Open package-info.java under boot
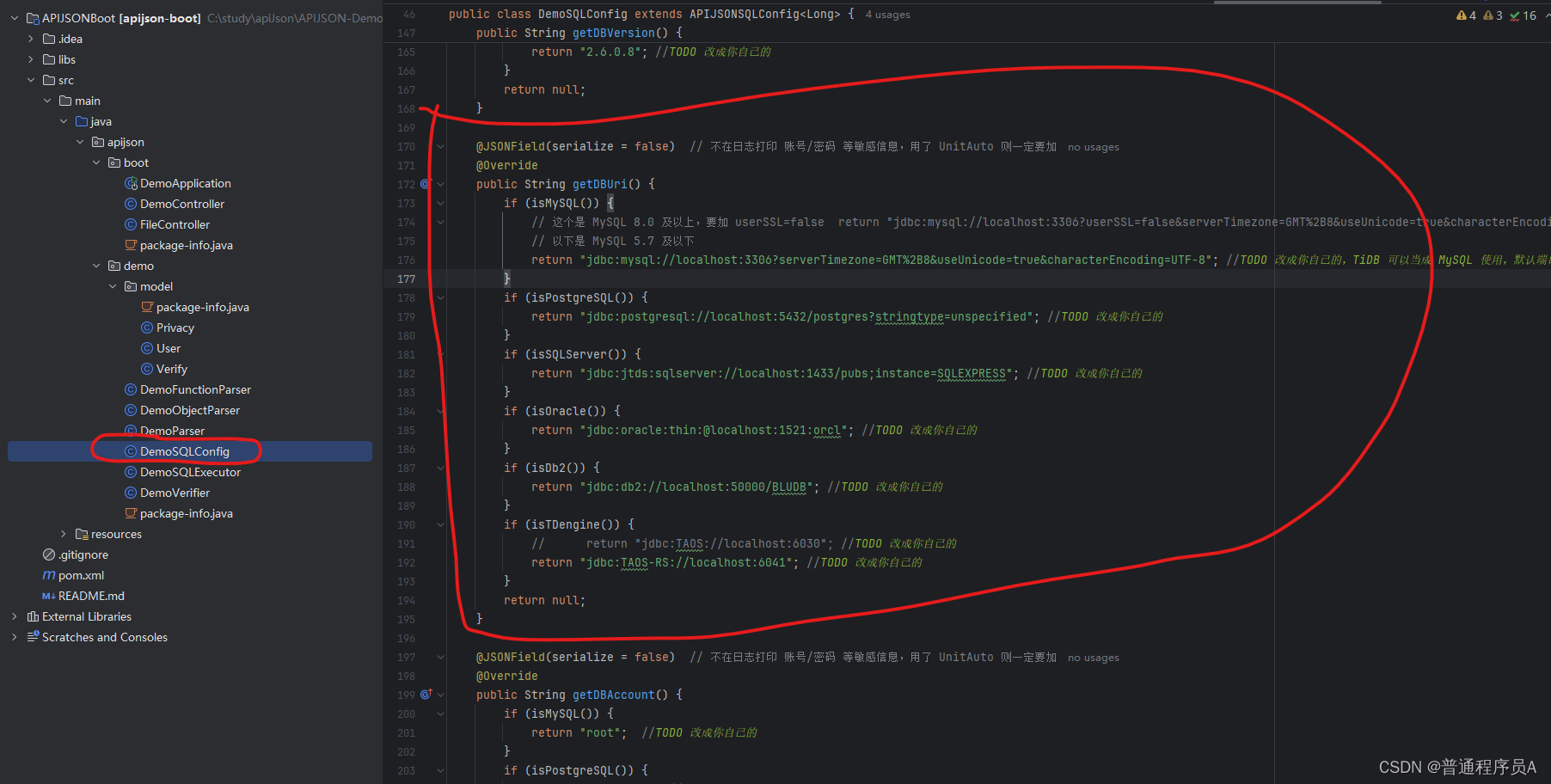Screen dimensions: 1551x784 [187, 245]
